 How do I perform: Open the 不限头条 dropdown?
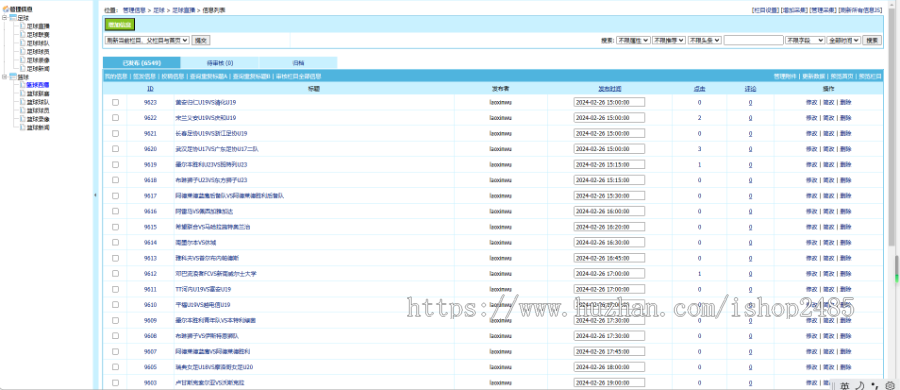(x=705, y=40)
